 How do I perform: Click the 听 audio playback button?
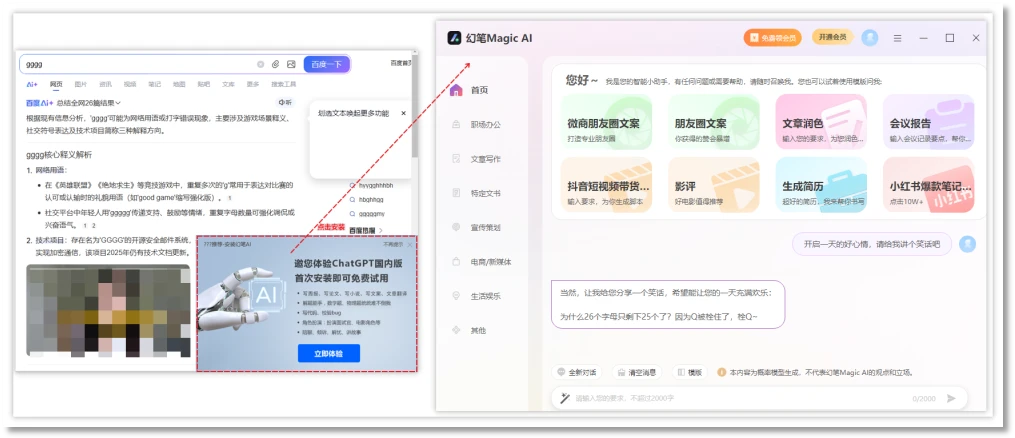(285, 102)
